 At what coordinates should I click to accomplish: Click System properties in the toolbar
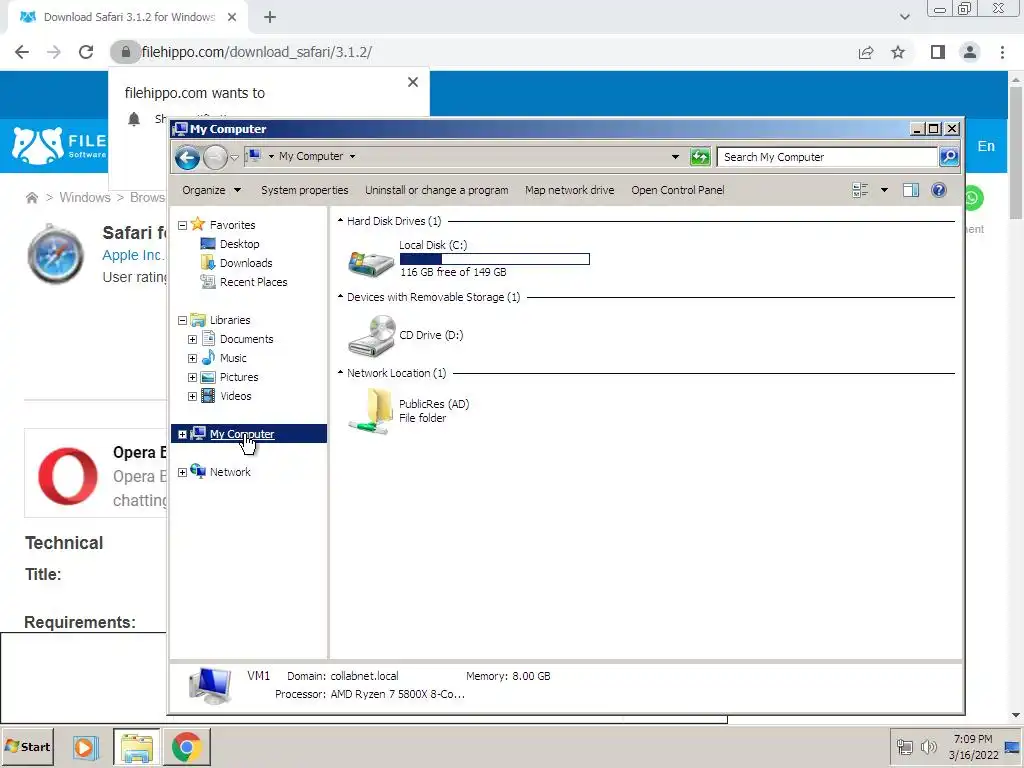pos(304,190)
